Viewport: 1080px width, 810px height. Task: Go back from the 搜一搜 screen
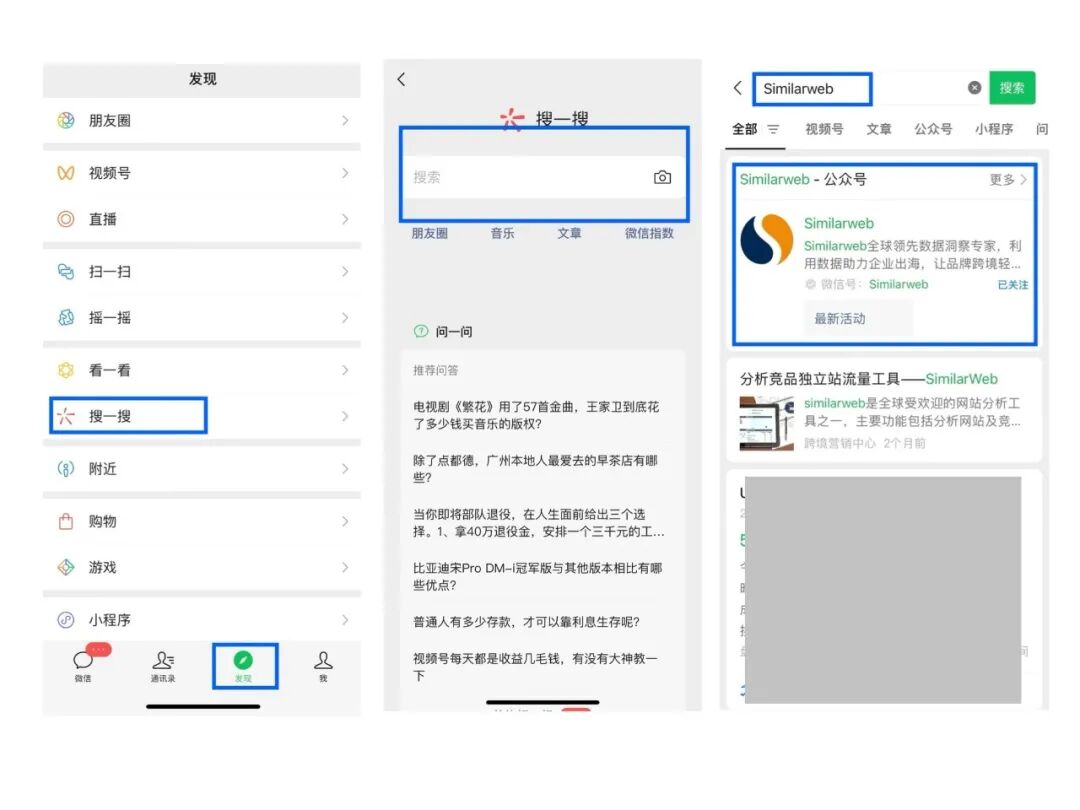[402, 79]
